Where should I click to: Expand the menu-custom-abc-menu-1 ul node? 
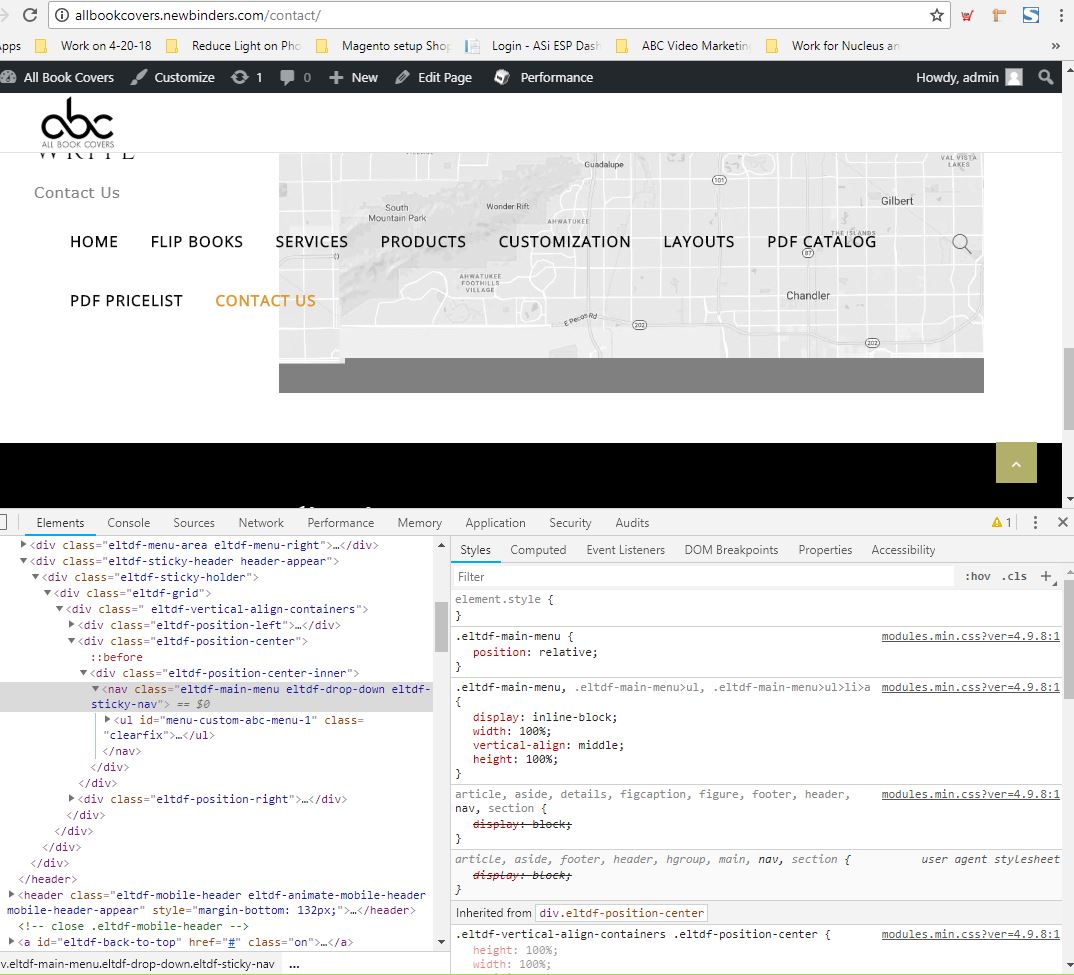click(108, 719)
